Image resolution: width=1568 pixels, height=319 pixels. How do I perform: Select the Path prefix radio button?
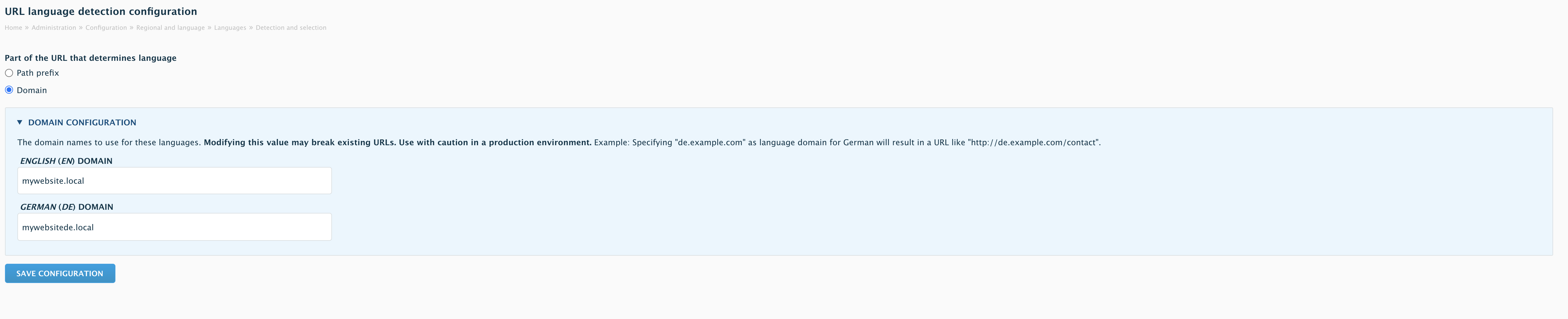click(9, 73)
